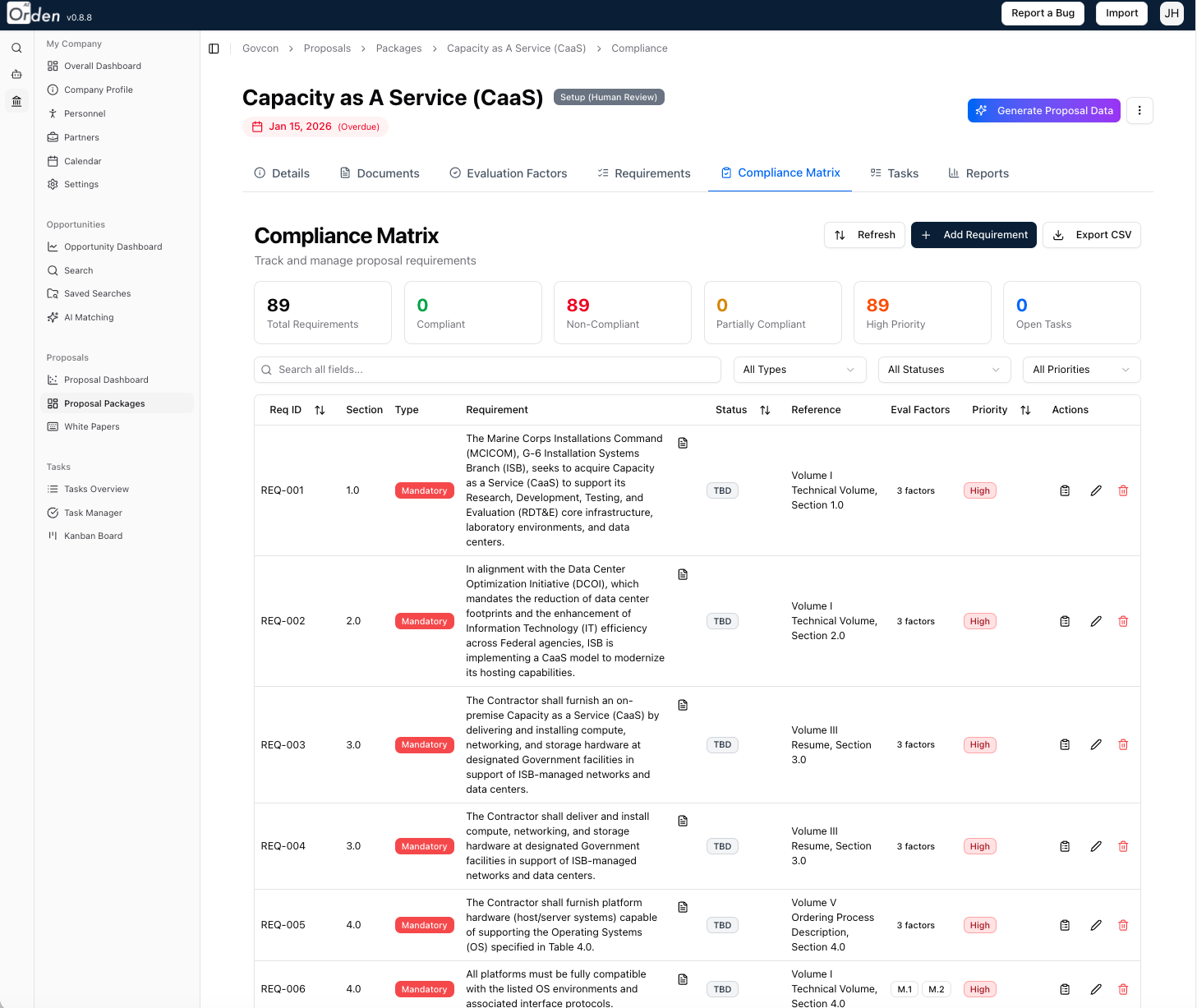Open the All Types filter dropdown
1197x1008 pixels.
click(799, 370)
